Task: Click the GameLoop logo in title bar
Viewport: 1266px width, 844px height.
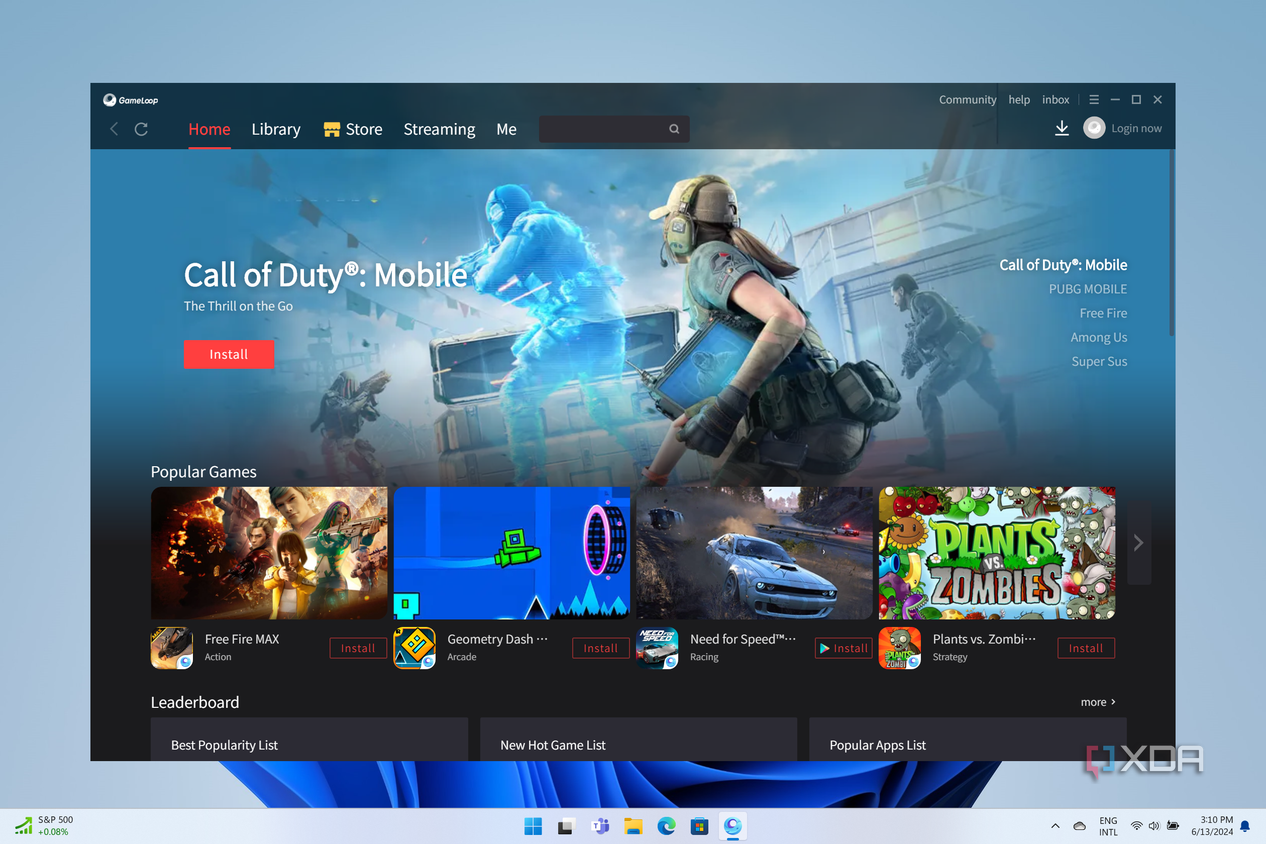Action: coord(130,100)
